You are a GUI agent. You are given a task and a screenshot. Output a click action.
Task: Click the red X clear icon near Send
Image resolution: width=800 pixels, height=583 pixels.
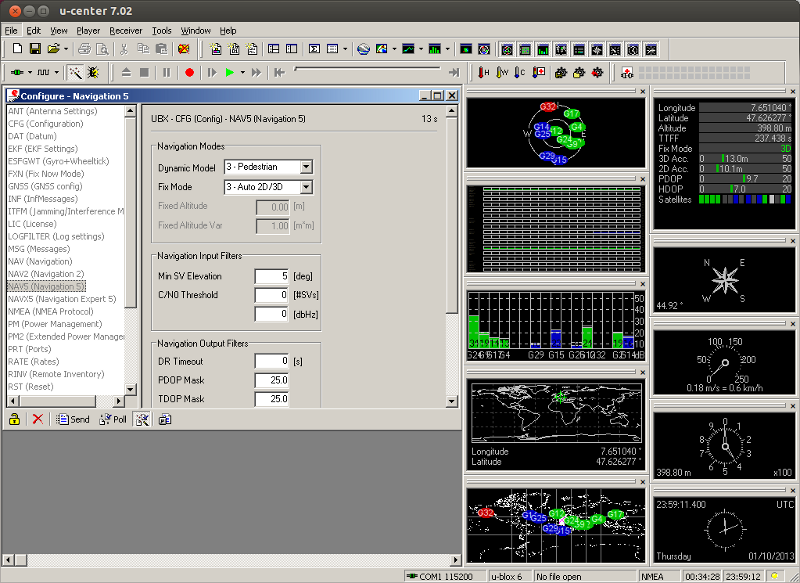(x=38, y=419)
